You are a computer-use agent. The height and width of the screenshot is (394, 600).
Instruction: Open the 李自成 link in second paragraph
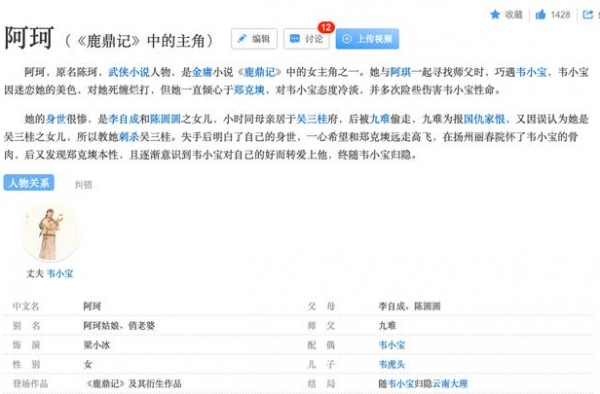(124, 119)
